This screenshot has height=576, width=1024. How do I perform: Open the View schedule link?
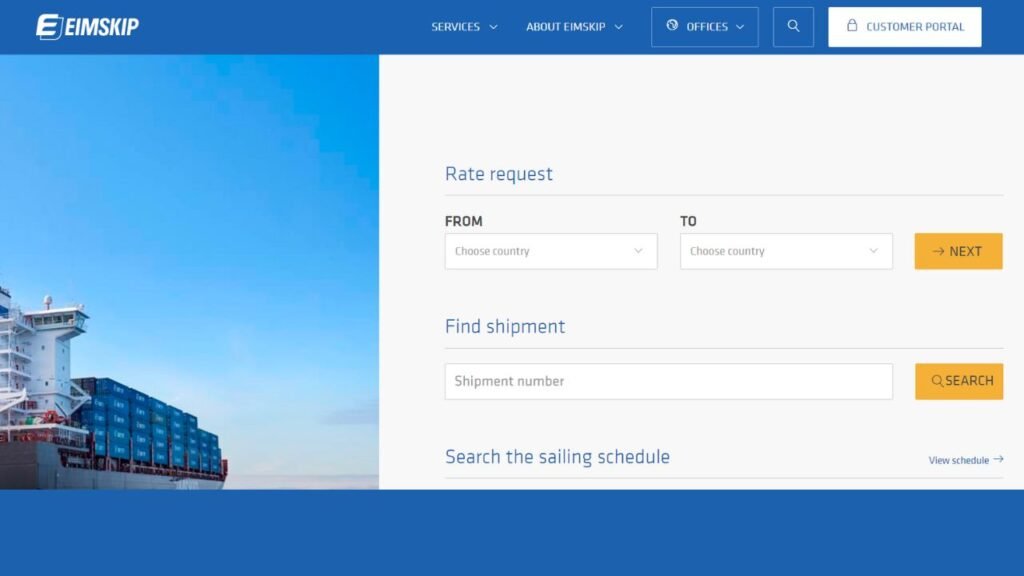tap(957, 460)
